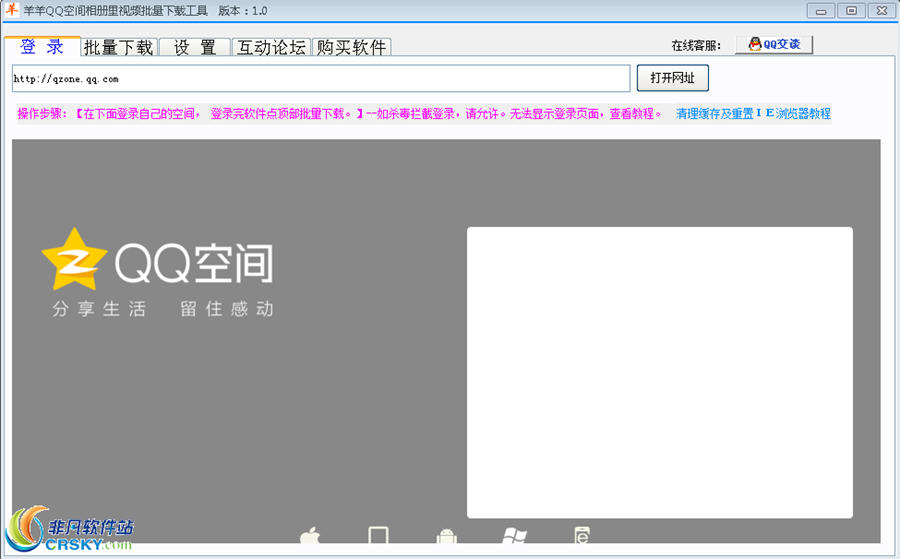
Task: Click the QQ空间 star logo
Action: click(74, 259)
